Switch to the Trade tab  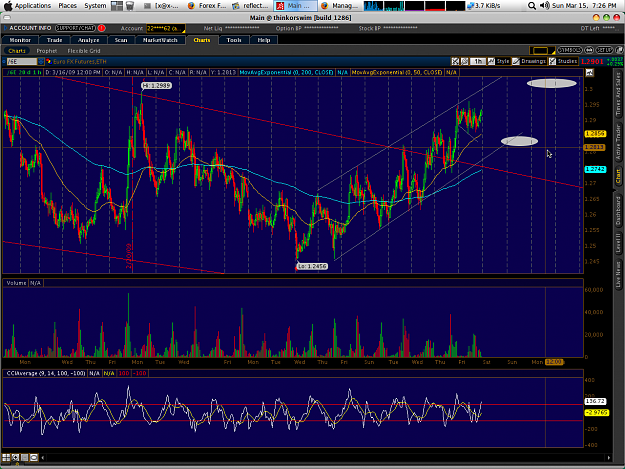tap(55, 40)
